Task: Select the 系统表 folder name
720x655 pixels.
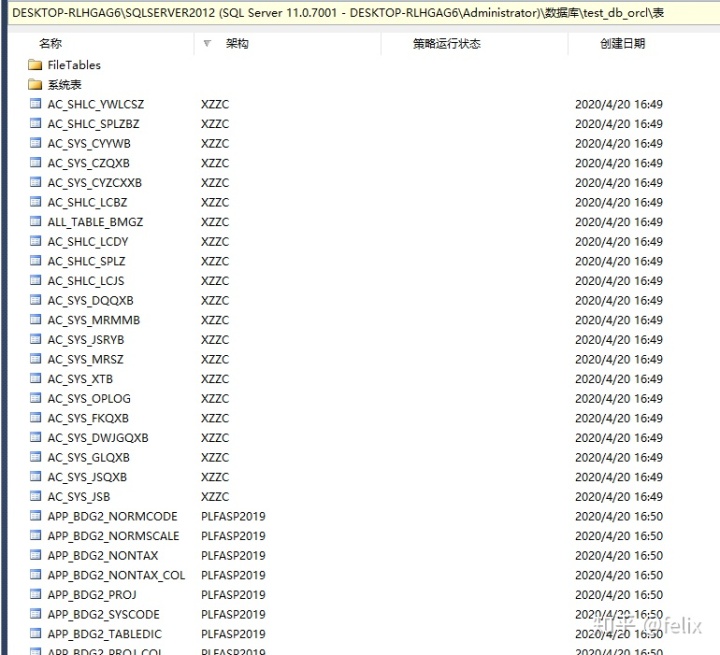Action: pos(65,85)
